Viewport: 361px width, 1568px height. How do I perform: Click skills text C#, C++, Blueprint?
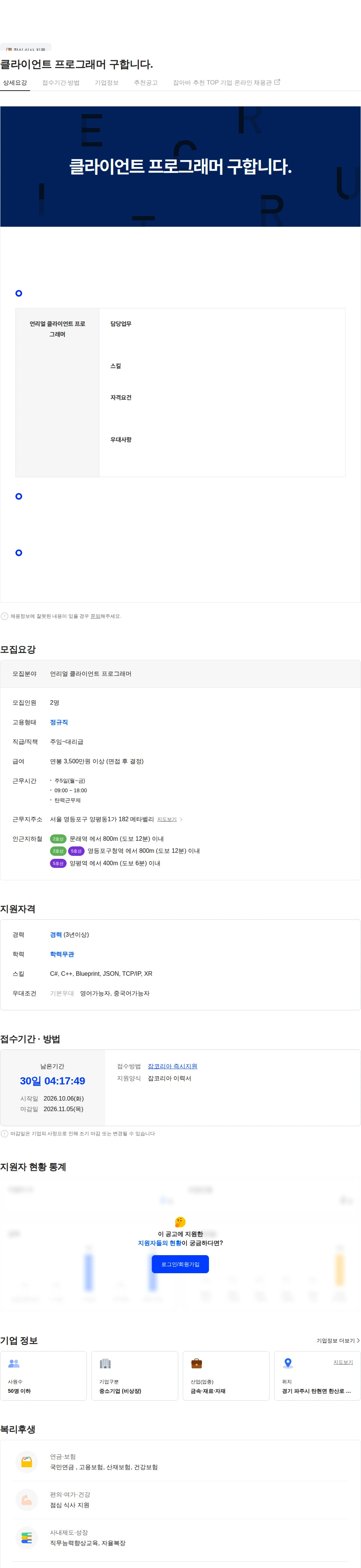(x=101, y=974)
